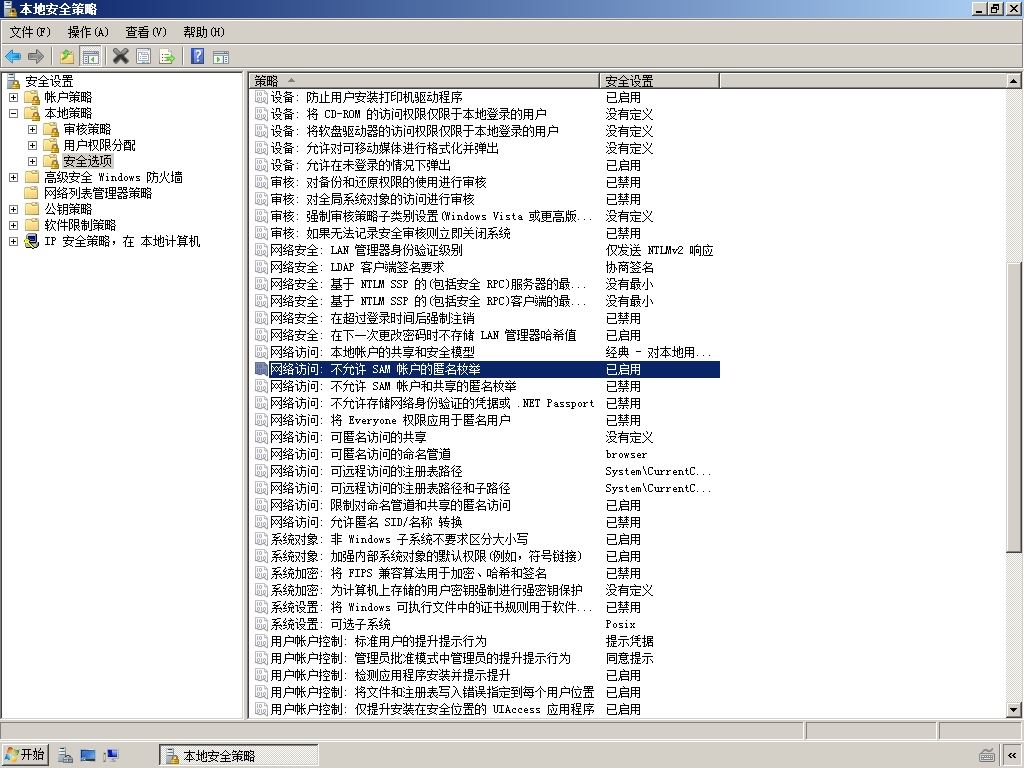Click the keyboard icon in system tray
Viewport: 1024px width, 768px height.
click(987, 756)
